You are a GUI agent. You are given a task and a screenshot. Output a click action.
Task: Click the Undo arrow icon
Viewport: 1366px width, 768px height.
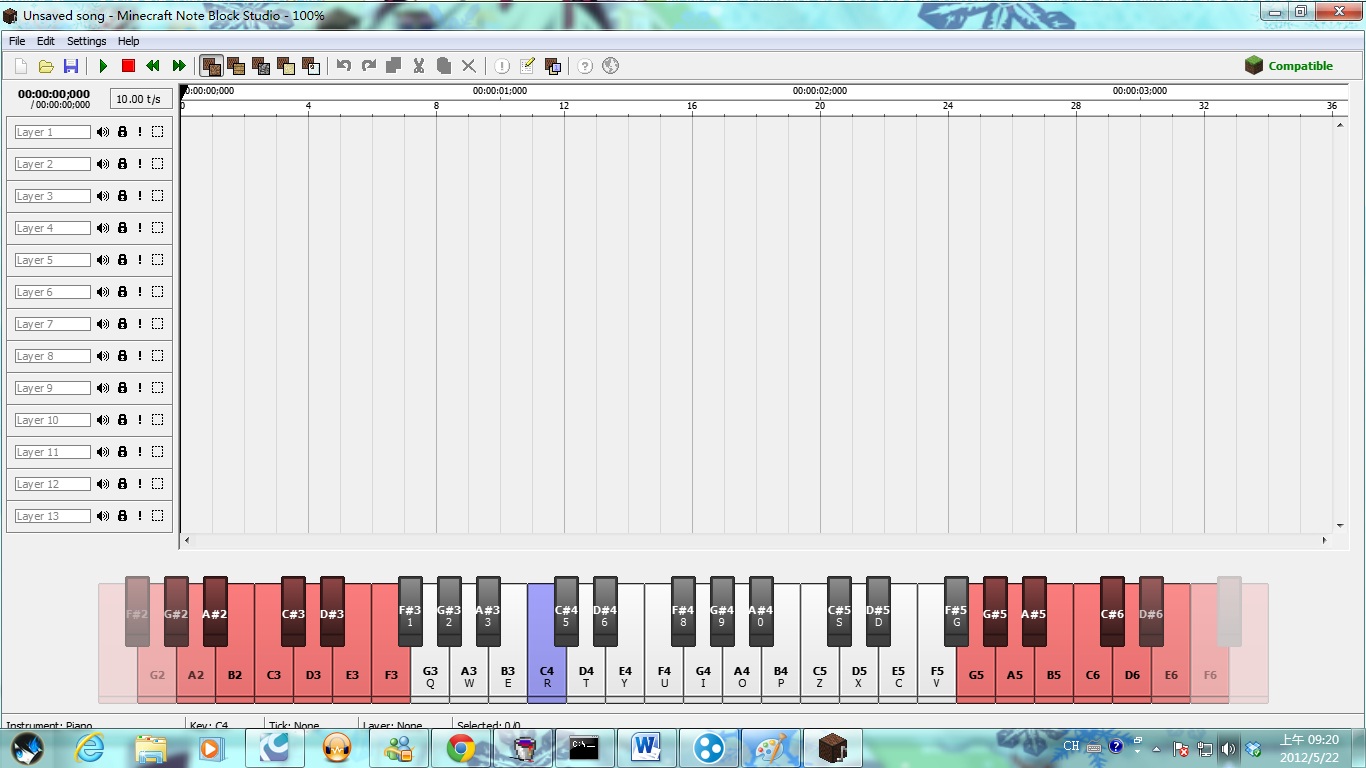tap(344, 66)
